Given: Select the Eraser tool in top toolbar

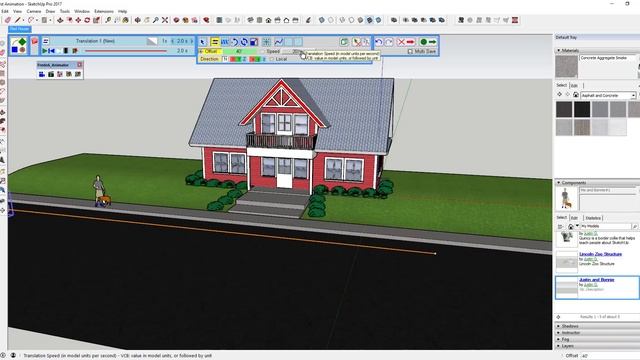Looking at the screenshot, I should coord(8,20).
